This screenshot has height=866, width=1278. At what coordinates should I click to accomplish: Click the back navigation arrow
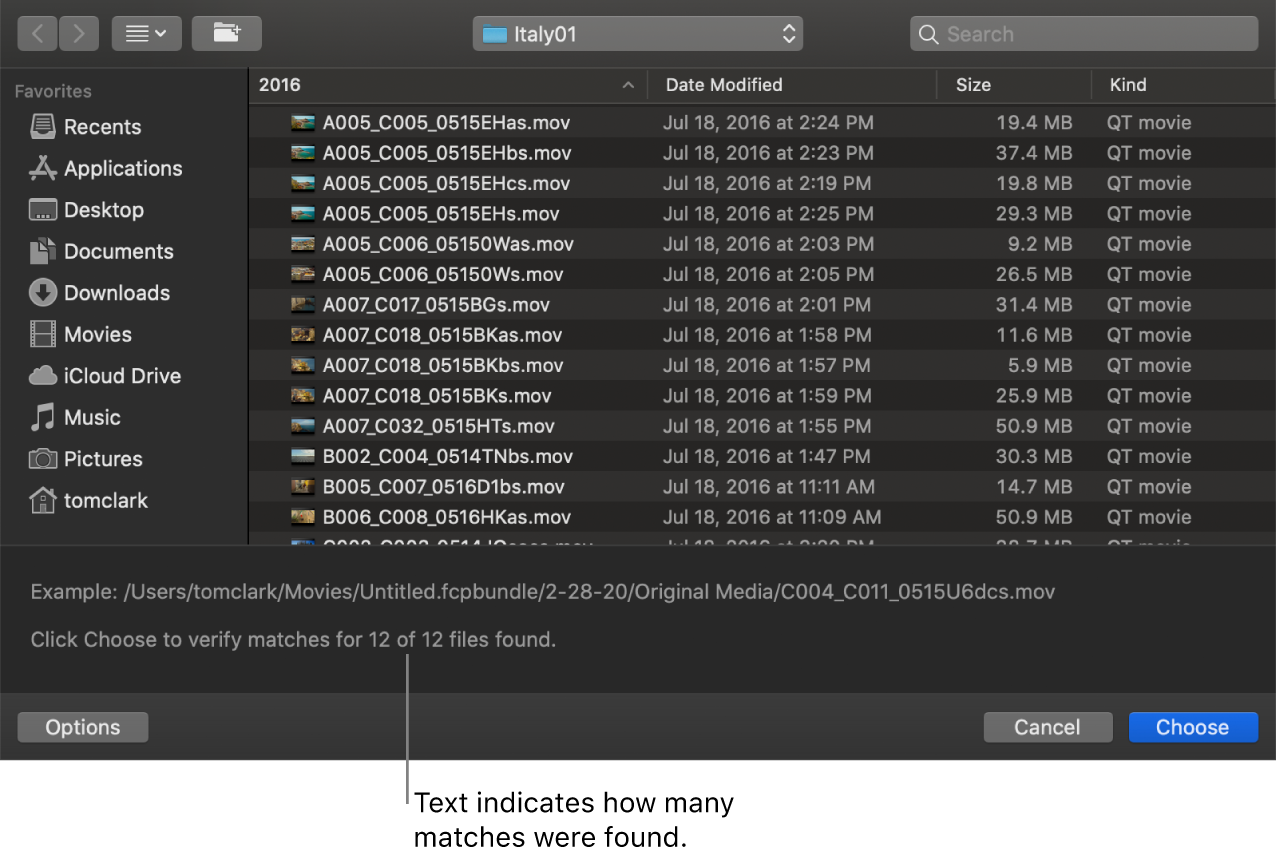point(37,33)
